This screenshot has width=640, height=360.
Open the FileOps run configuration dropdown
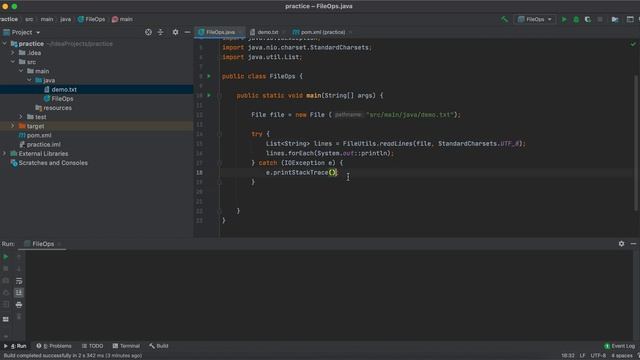pos(535,19)
